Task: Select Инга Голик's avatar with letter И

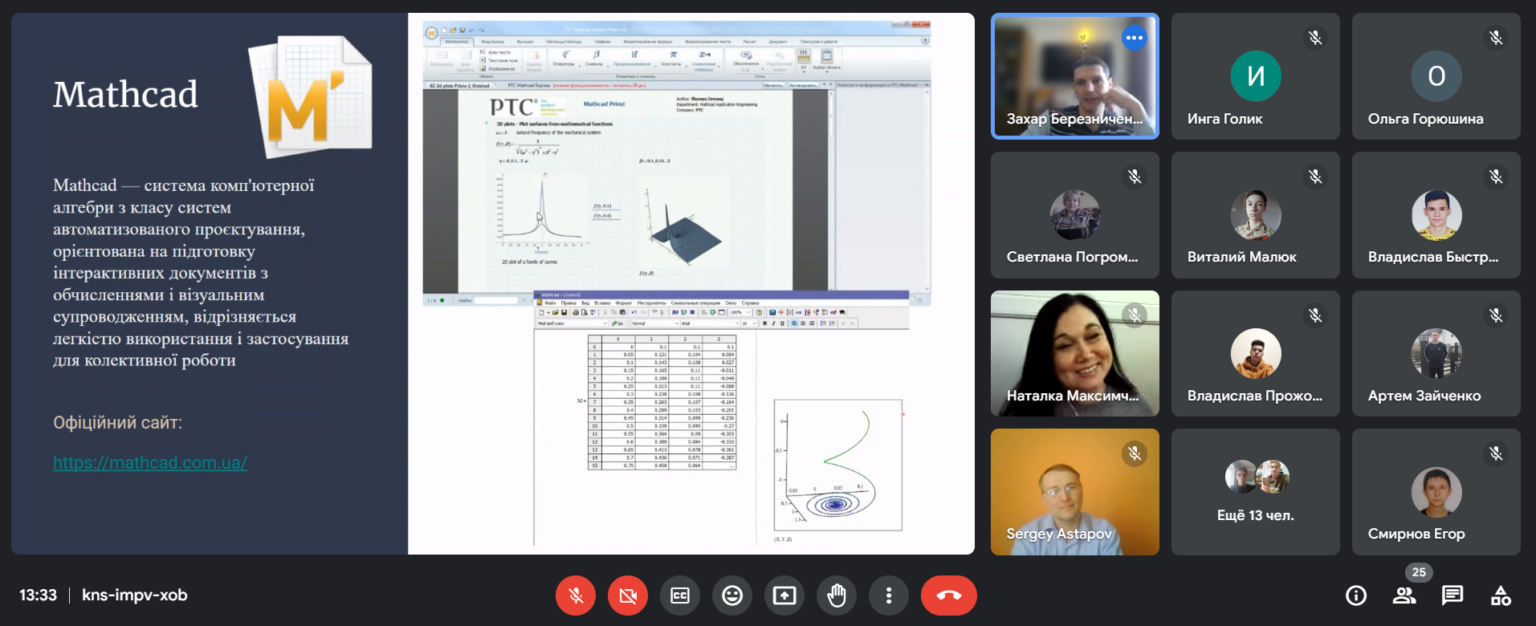Action: tap(1255, 76)
